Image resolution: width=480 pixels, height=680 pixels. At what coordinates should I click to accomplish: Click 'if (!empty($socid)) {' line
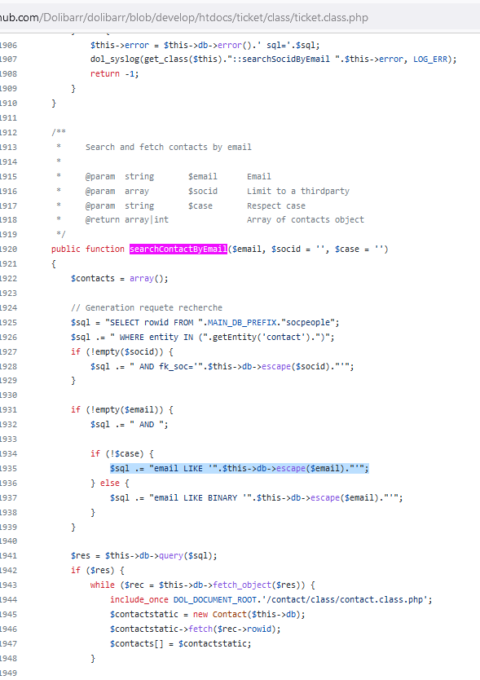(122, 352)
